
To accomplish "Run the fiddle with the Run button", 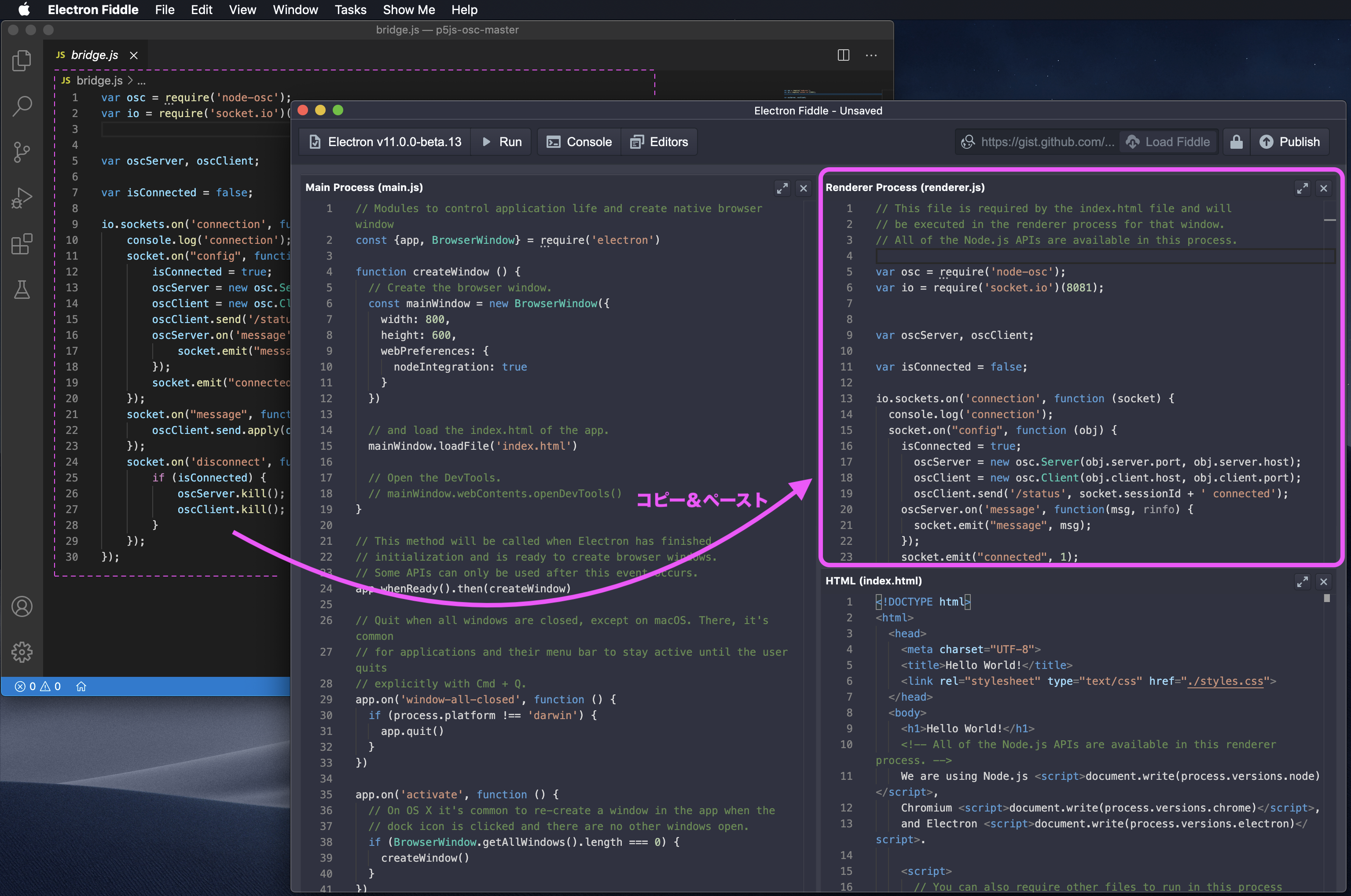I will (x=502, y=142).
